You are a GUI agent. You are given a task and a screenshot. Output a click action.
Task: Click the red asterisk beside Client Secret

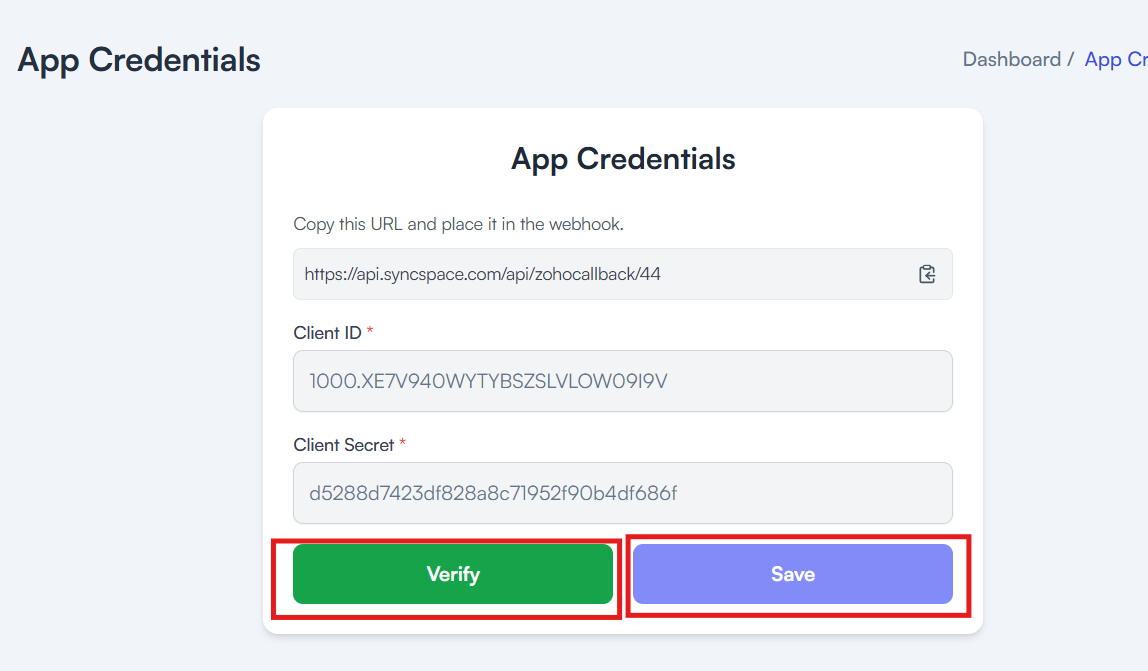click(x=402, y=442)
